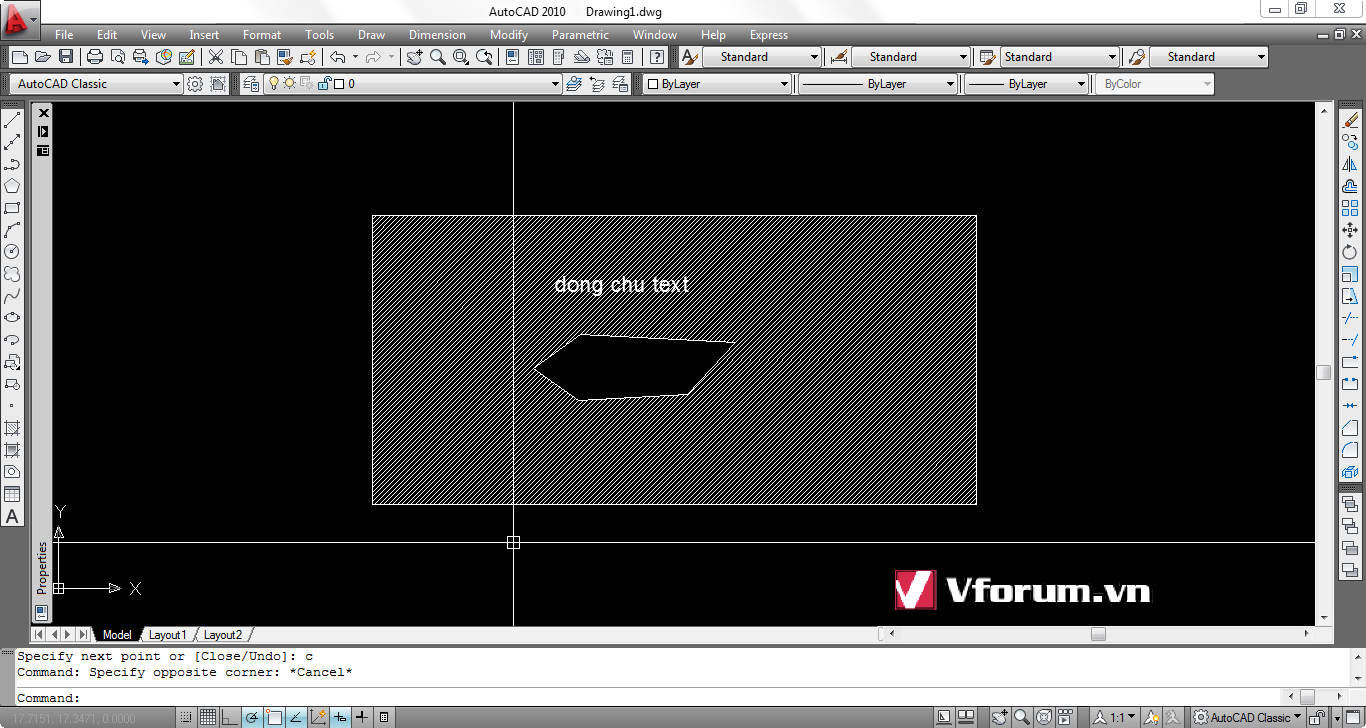
Task: Toggle Polar Tracking in status bar
Action: click(x=252, y=717)
